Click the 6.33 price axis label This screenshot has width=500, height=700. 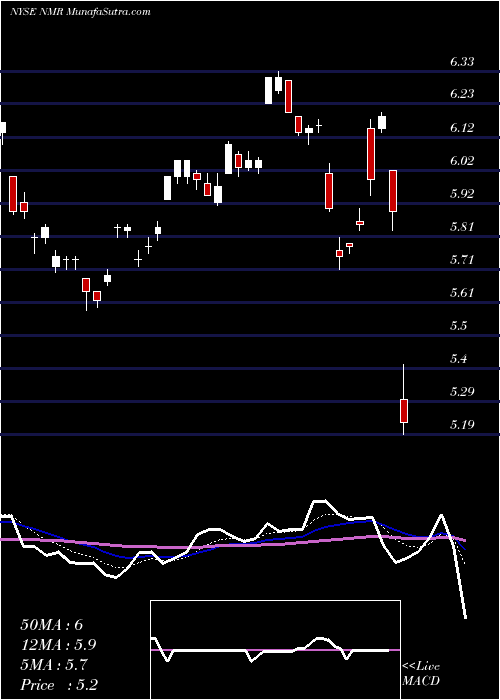[x=462, y=62]
